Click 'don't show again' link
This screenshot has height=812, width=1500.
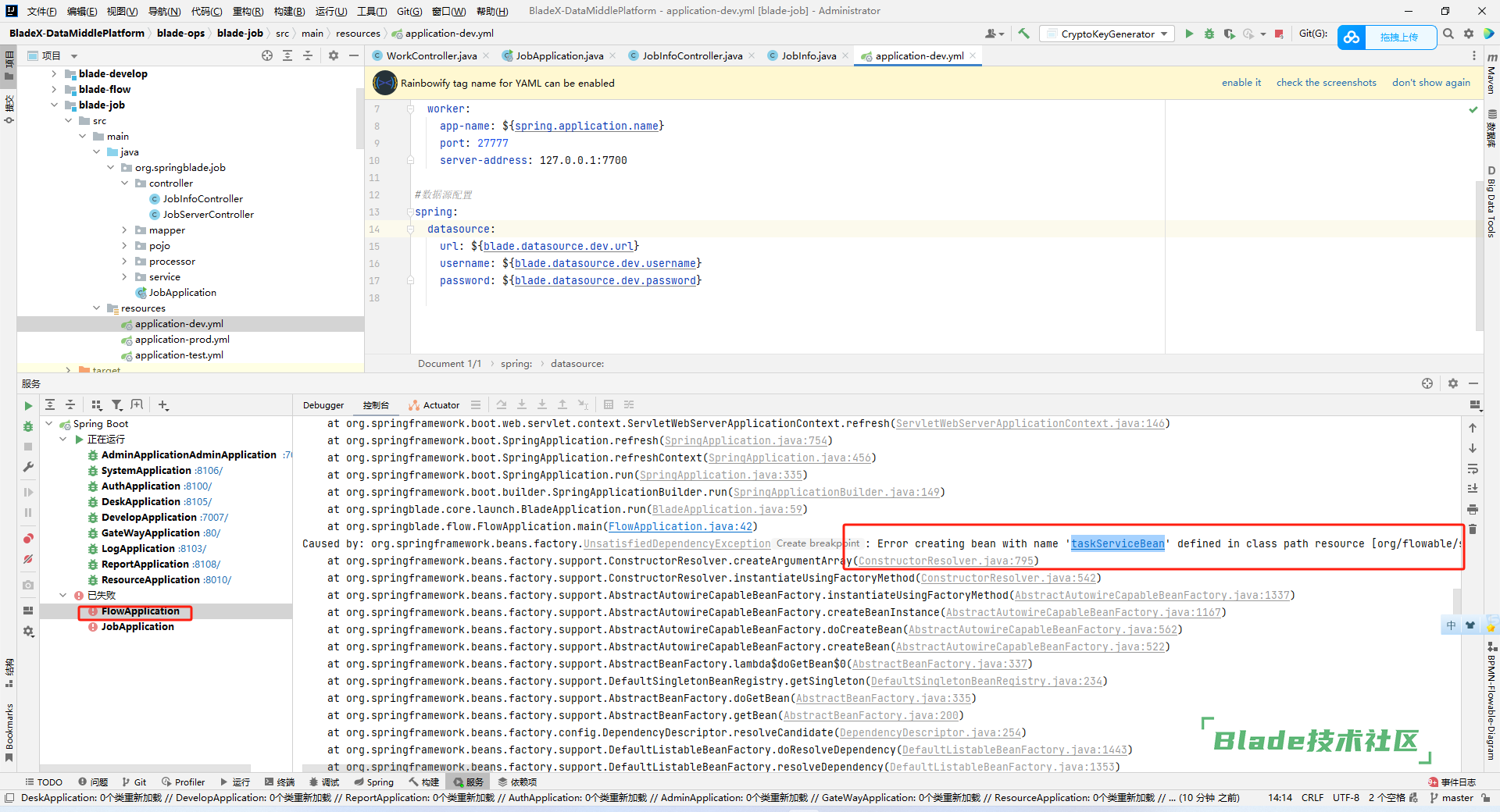[x=1431, y=83]
